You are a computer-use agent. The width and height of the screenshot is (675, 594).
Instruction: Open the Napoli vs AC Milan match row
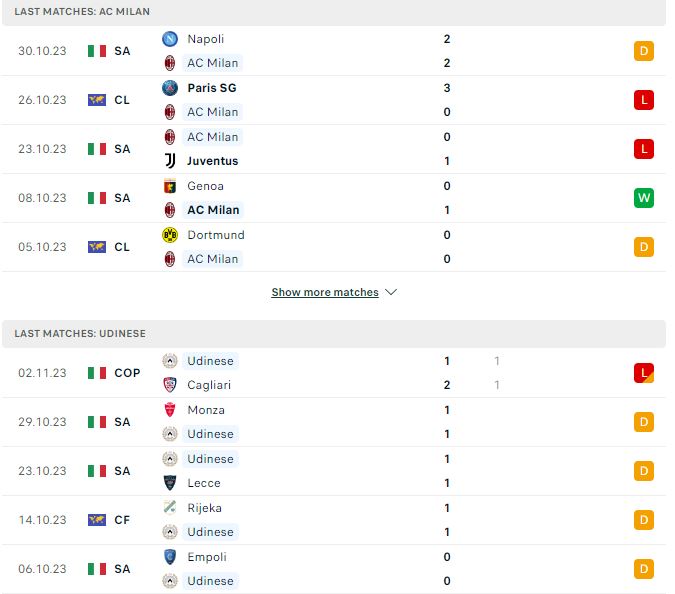(x=334, y=51)
